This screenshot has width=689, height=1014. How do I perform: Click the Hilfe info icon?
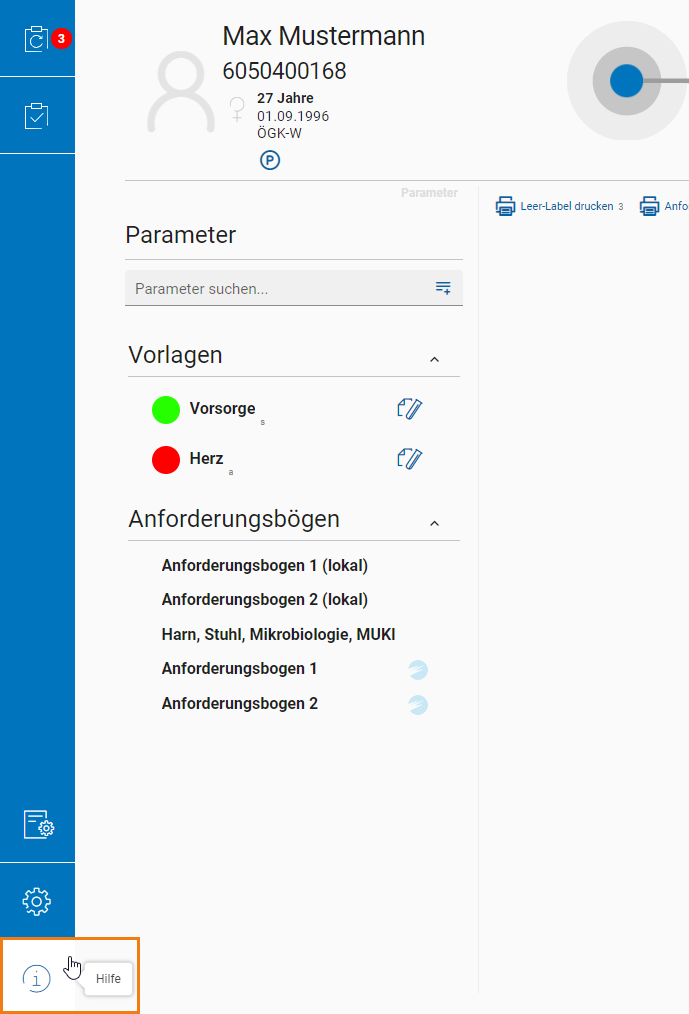(x=36, y=978)
